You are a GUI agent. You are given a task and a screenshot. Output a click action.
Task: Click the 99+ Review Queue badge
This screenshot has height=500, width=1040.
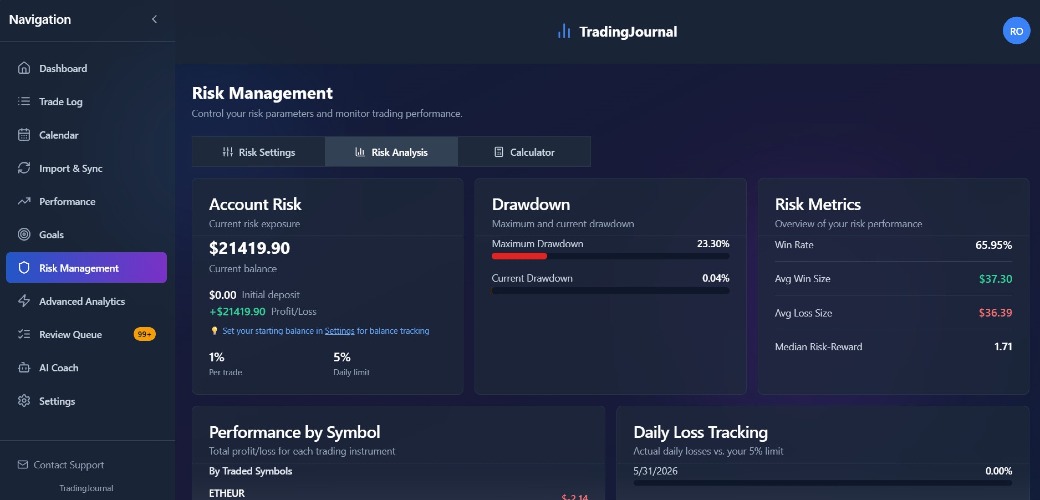(145, 334)
